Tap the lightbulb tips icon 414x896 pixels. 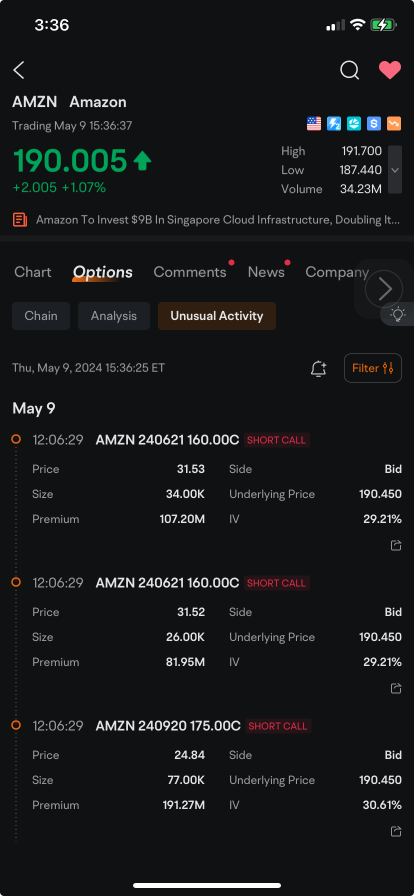pyautogui.click(x=397, y=314)
